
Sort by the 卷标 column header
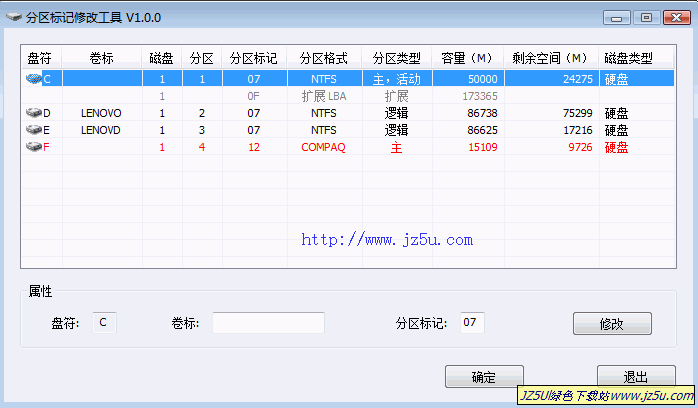point(102,58)
